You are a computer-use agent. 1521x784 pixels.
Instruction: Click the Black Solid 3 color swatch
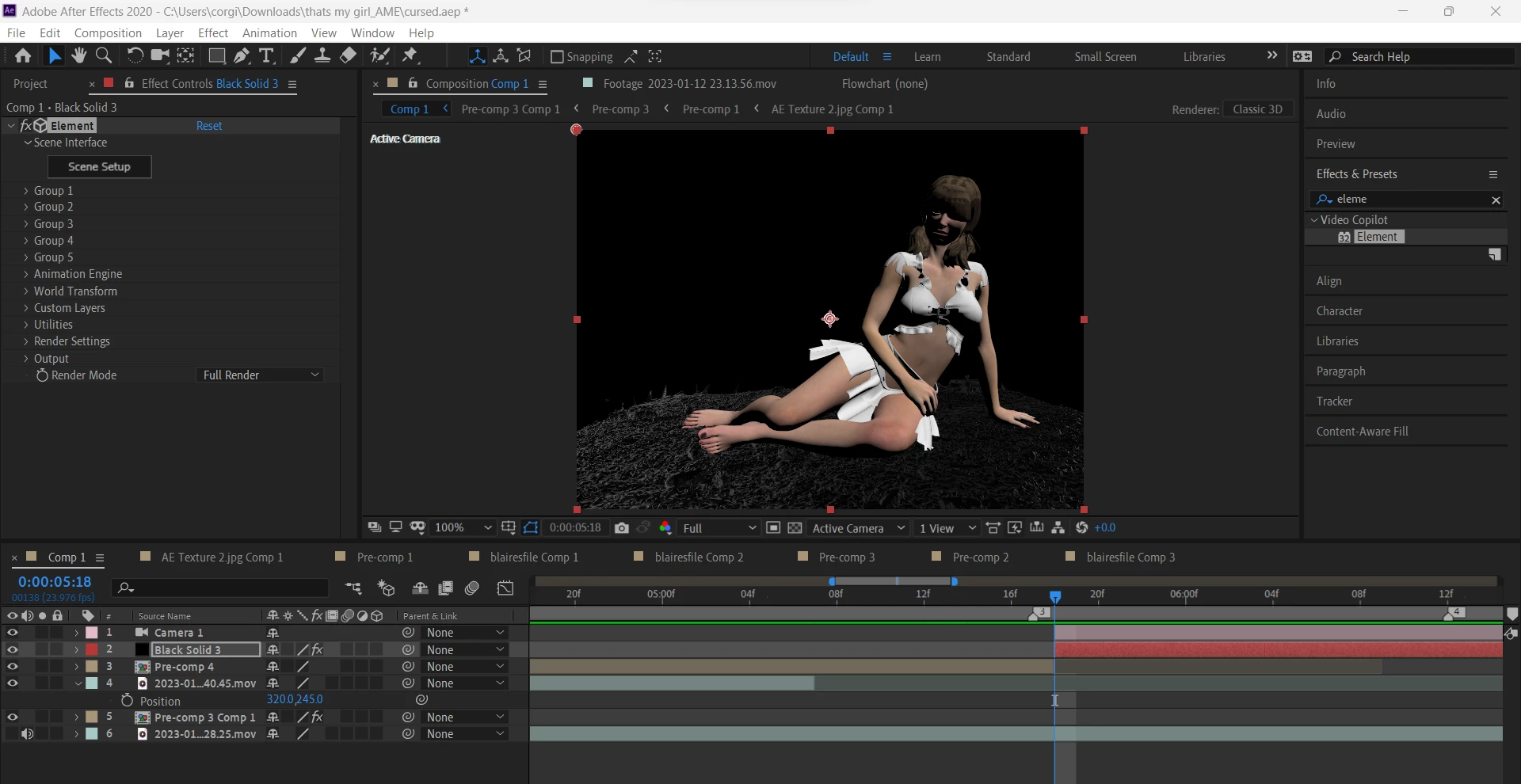click(x=143, y=650)
